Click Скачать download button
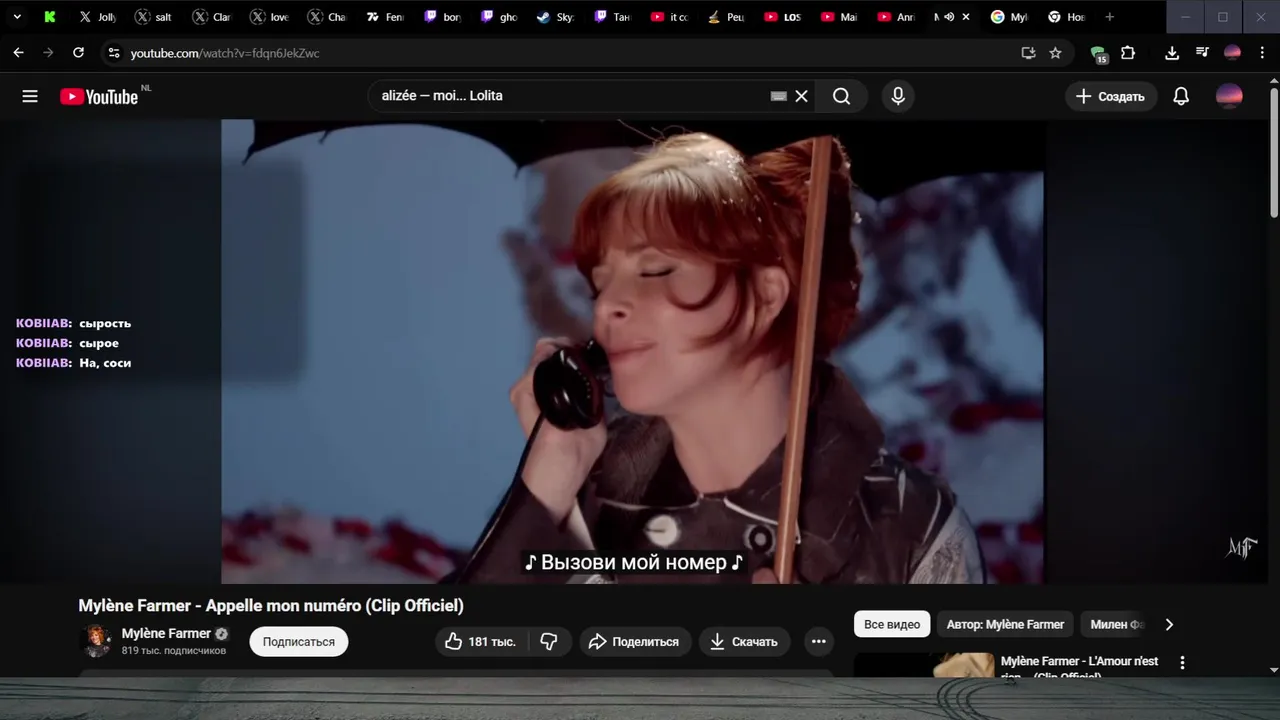Image resolution: width=1280 pixels, height=720 pixels. (744, 642)
